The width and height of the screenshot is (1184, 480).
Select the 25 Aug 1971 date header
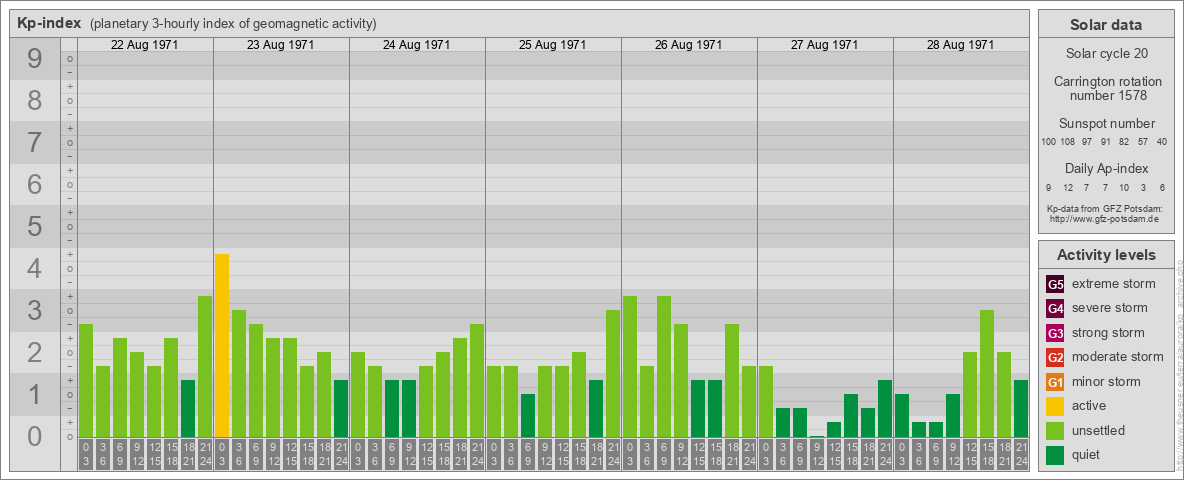coord(553,45)
